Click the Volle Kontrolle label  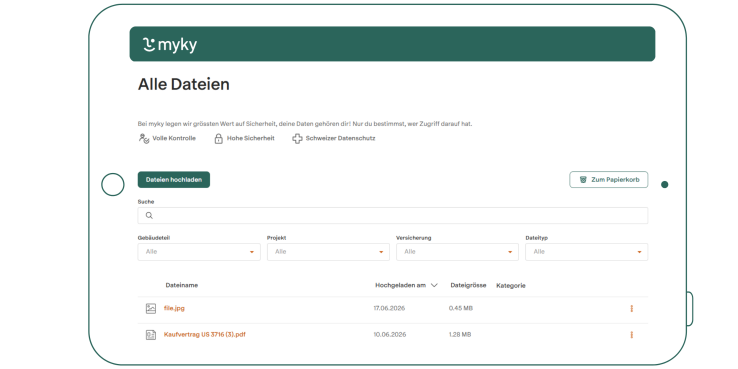pos(174,138)
